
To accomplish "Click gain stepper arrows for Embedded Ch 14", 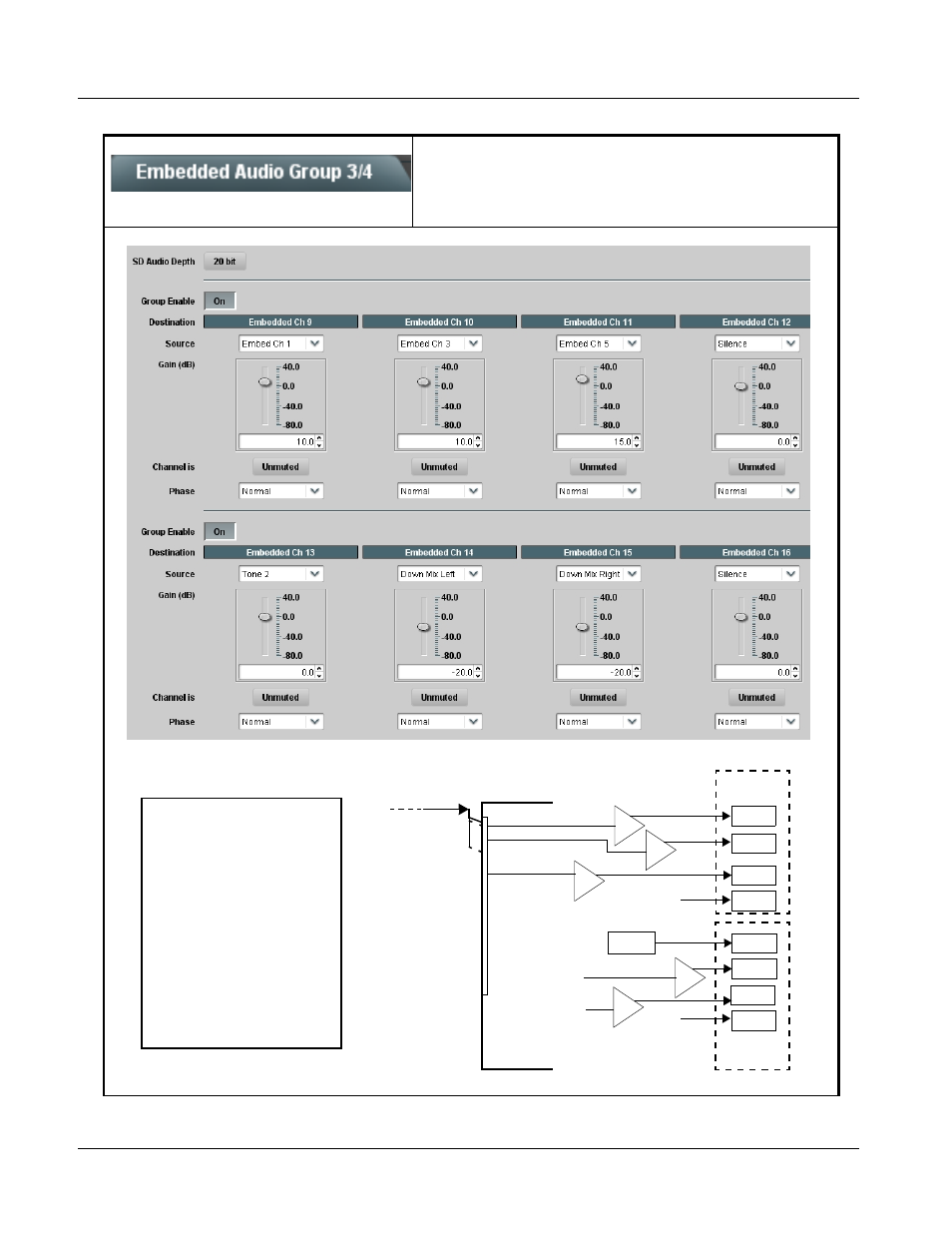I will click(x=478, y=672).
